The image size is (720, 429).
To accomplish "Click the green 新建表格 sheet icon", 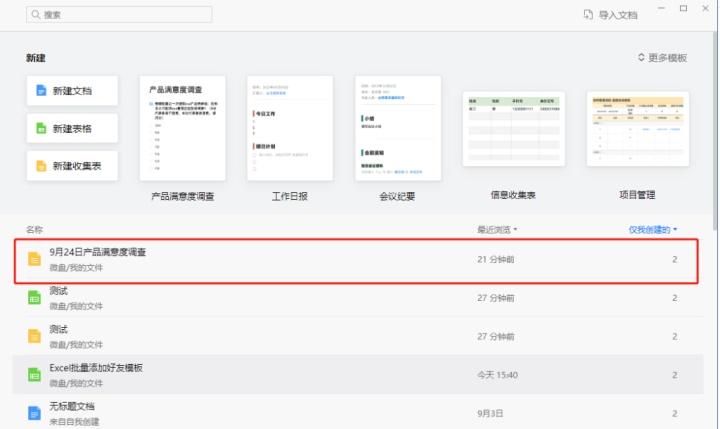I will [x=41, y=128].
